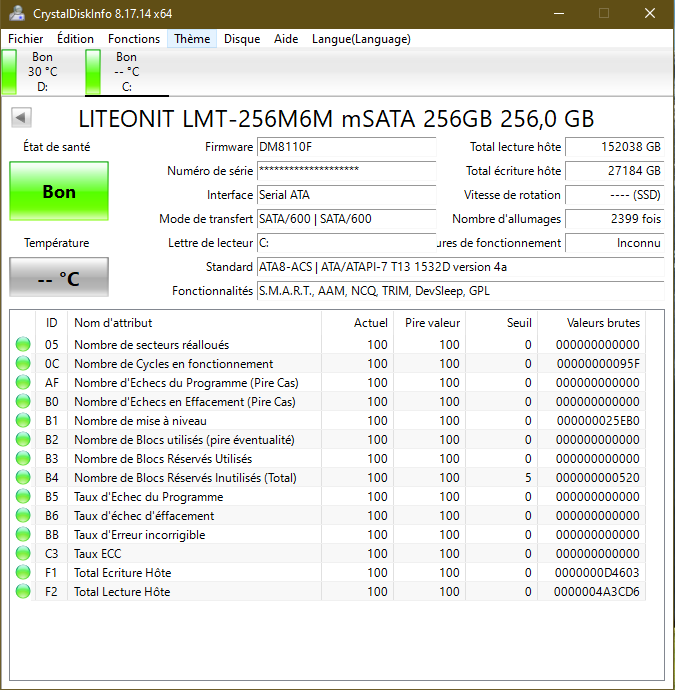
Task: Click the green Bon health status button
Action: click(x=59, y=191)
